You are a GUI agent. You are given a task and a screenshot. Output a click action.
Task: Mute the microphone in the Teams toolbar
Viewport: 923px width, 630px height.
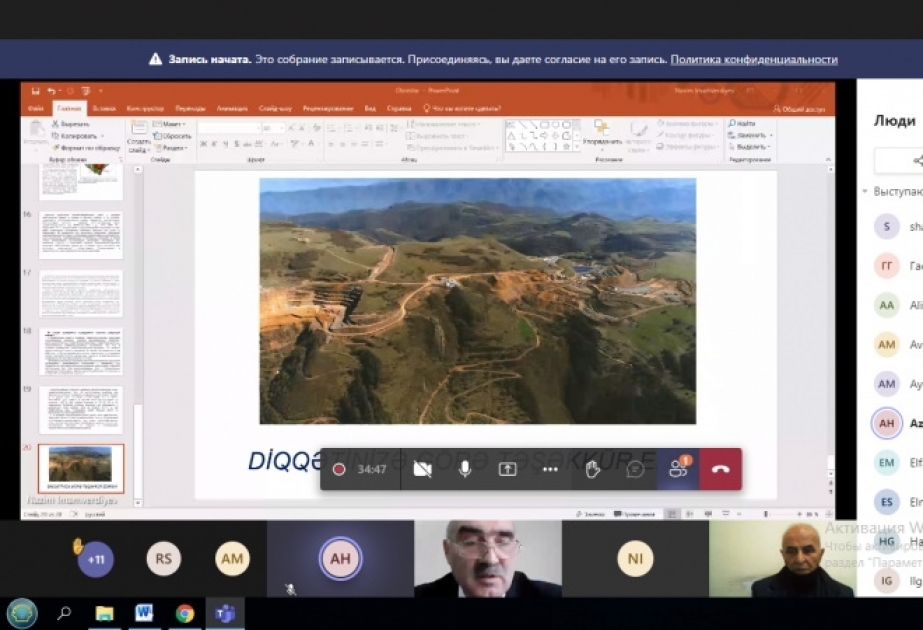point(465,469)
